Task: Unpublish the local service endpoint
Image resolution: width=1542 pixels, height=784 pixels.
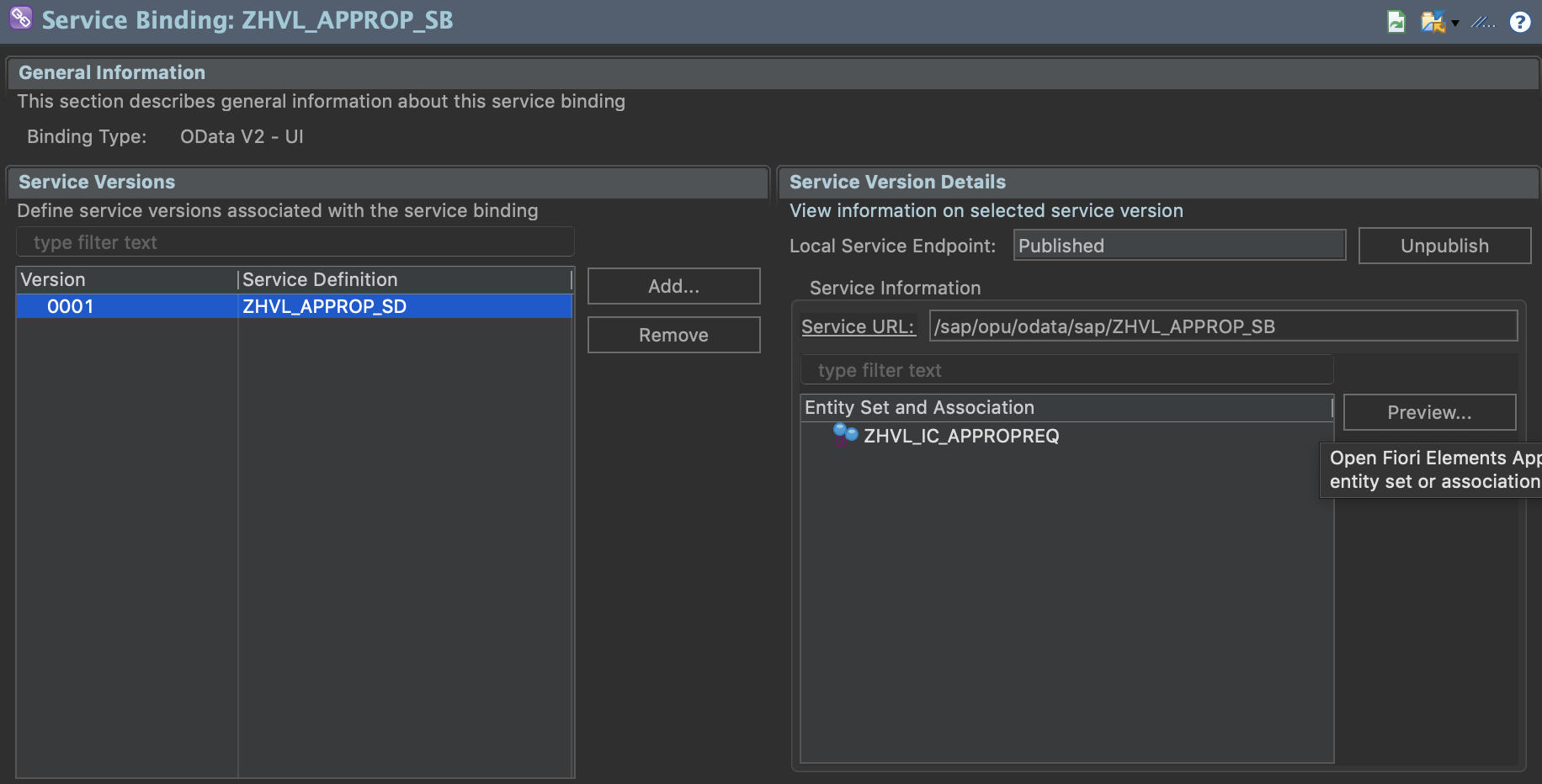Action: [x=1444, y=245]
